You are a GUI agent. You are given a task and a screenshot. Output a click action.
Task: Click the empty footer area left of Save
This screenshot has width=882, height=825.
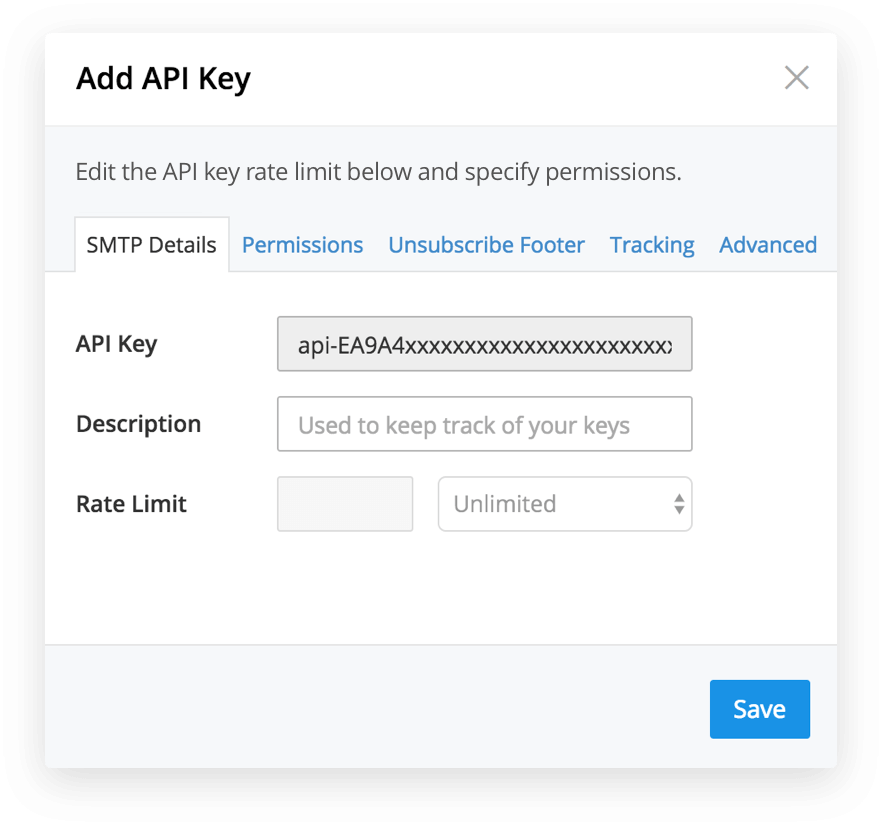coord(370,709)
